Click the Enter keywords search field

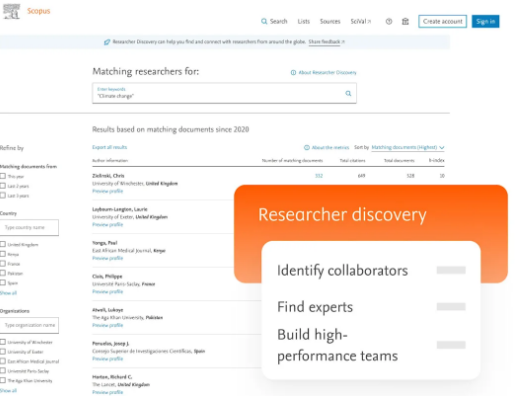pos(224,93)
